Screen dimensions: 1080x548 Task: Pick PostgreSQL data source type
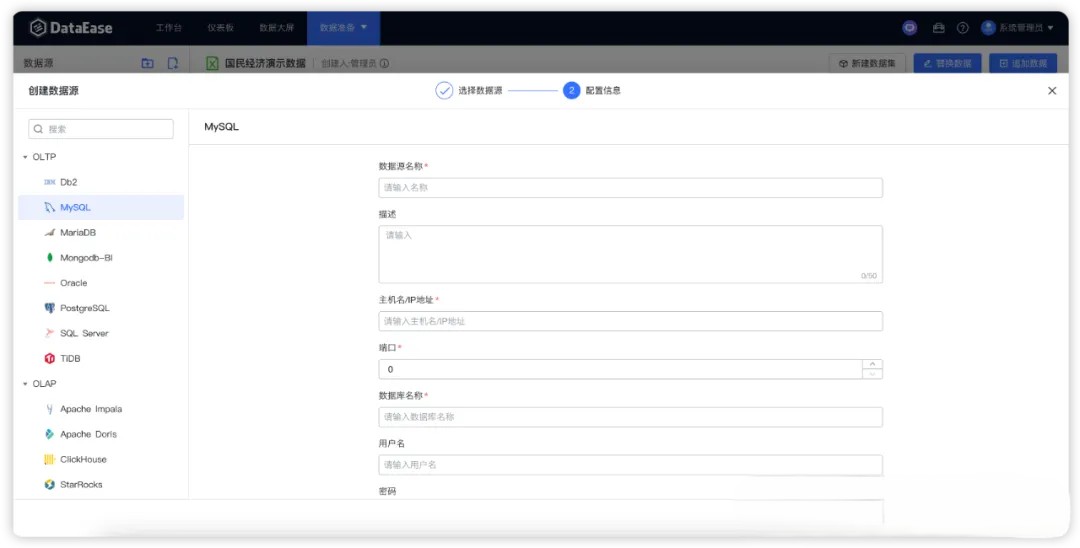point(84,308)
